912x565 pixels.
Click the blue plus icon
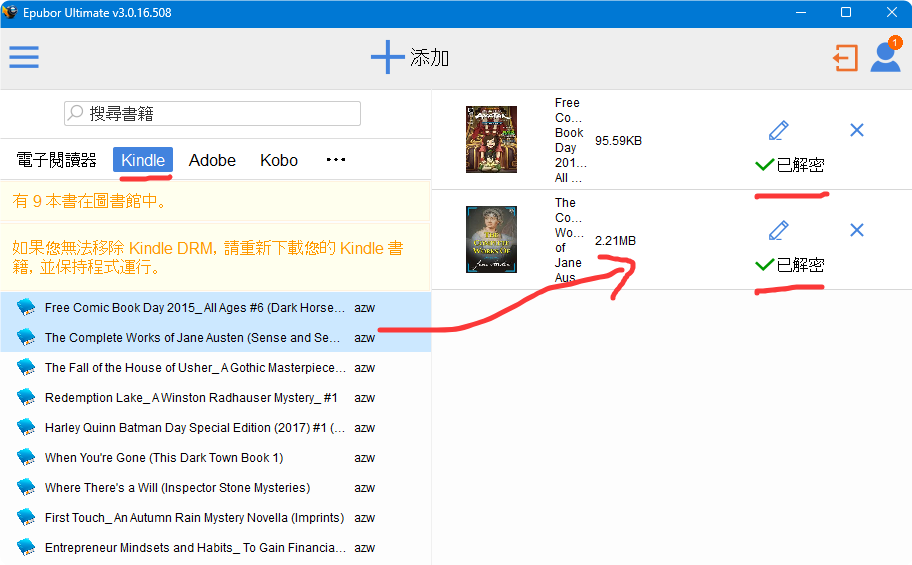387,57
